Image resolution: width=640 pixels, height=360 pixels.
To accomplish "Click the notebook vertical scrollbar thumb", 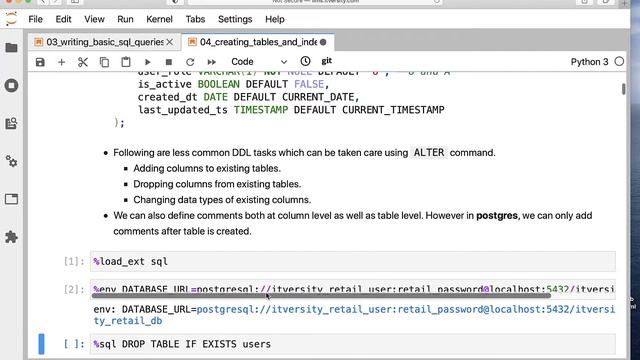I will coord(624,89).
